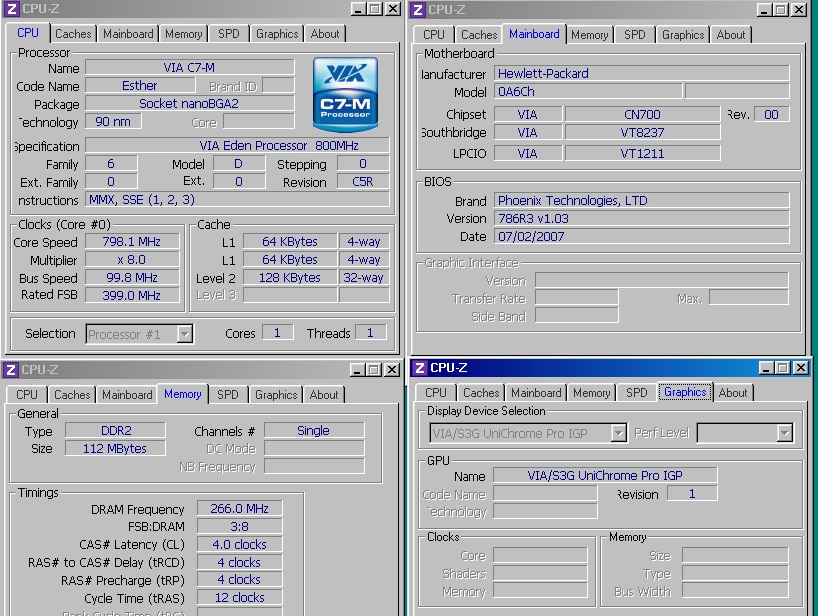Viewport: 818px width, 616px height.
Task: Click the memory Size value '112 MBytes'
Action: (115, 449)
